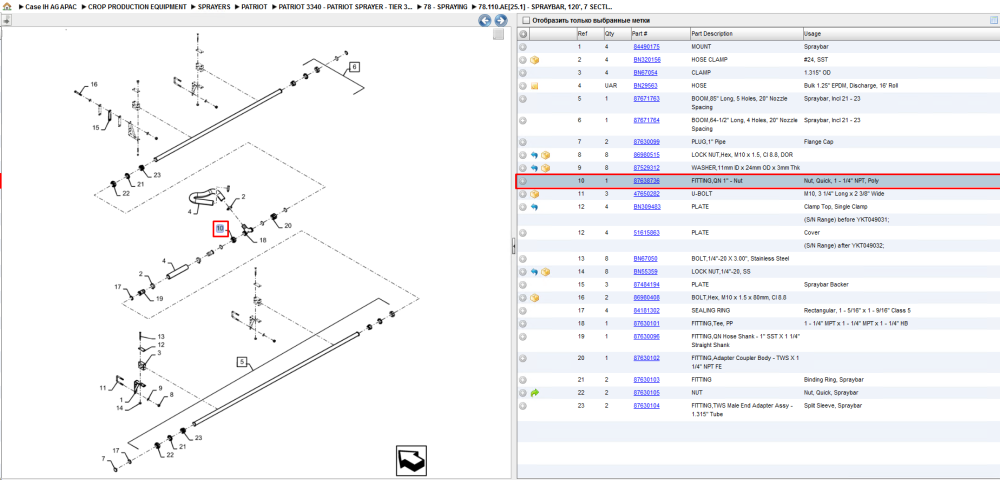The image size is (1000, 480).
Task: Click '78 - SPRAYING' breadcrumb
Action: pyautogui.click(x=446, y=6)
